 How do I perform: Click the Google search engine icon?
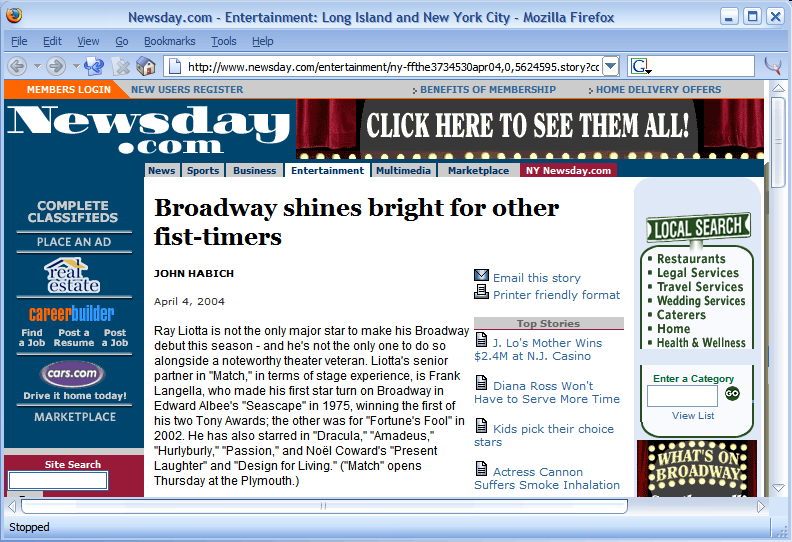639,66
